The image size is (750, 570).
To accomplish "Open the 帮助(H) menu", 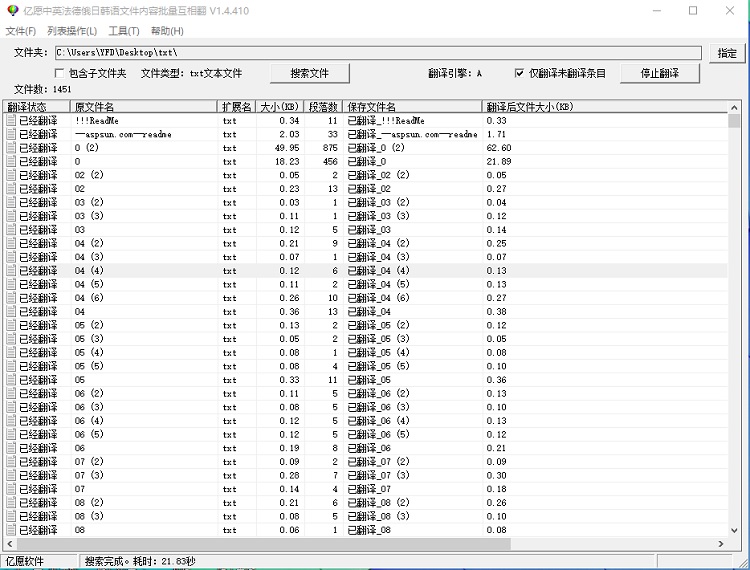I will tap(167, 31).
